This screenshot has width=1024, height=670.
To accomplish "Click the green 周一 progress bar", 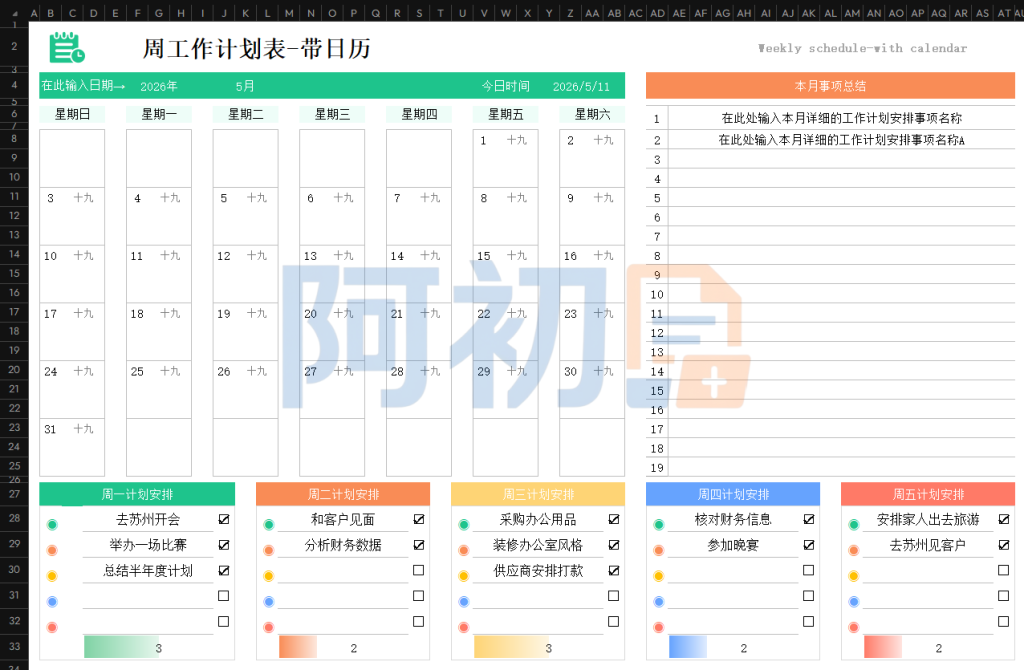I will click(x=121, y=647).
